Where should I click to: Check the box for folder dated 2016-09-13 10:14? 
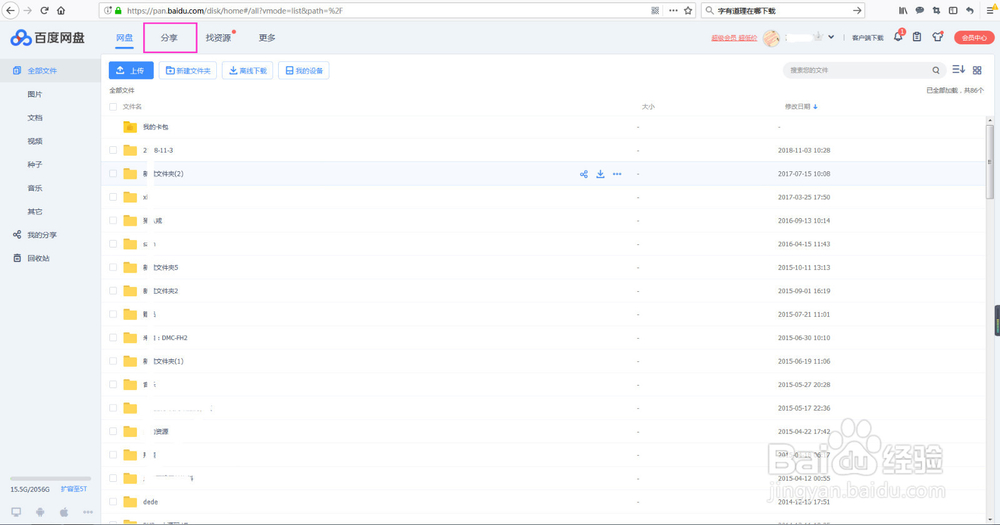(x=113, y=221)
